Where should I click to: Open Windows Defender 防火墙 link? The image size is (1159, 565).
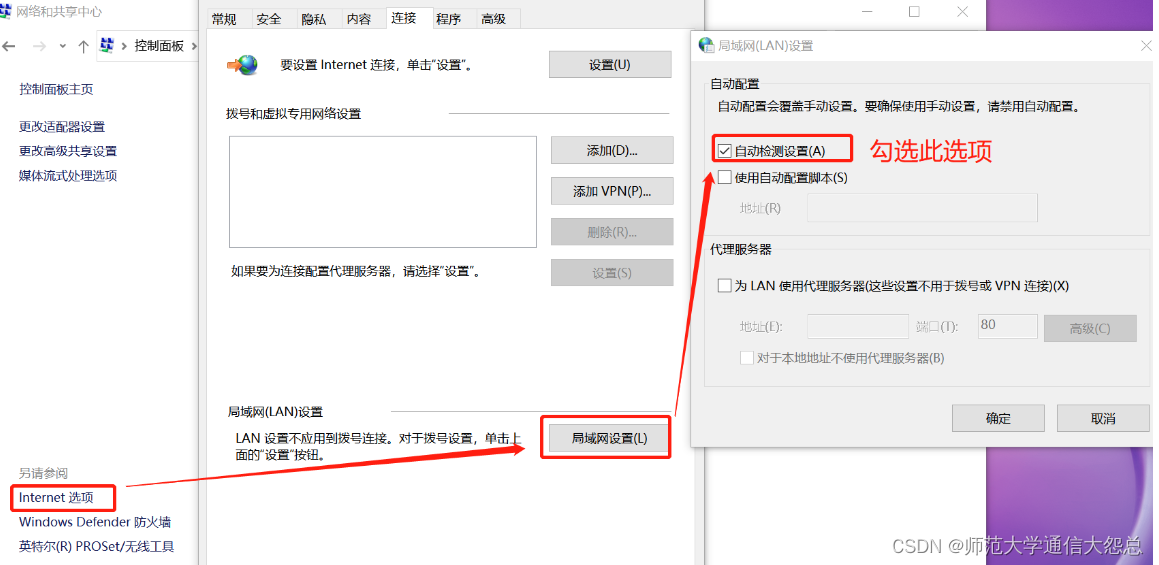click(95, 522)
